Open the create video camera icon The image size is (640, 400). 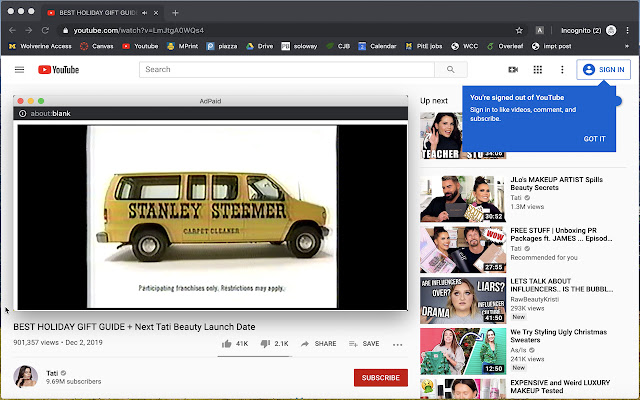tap(513, 69)
